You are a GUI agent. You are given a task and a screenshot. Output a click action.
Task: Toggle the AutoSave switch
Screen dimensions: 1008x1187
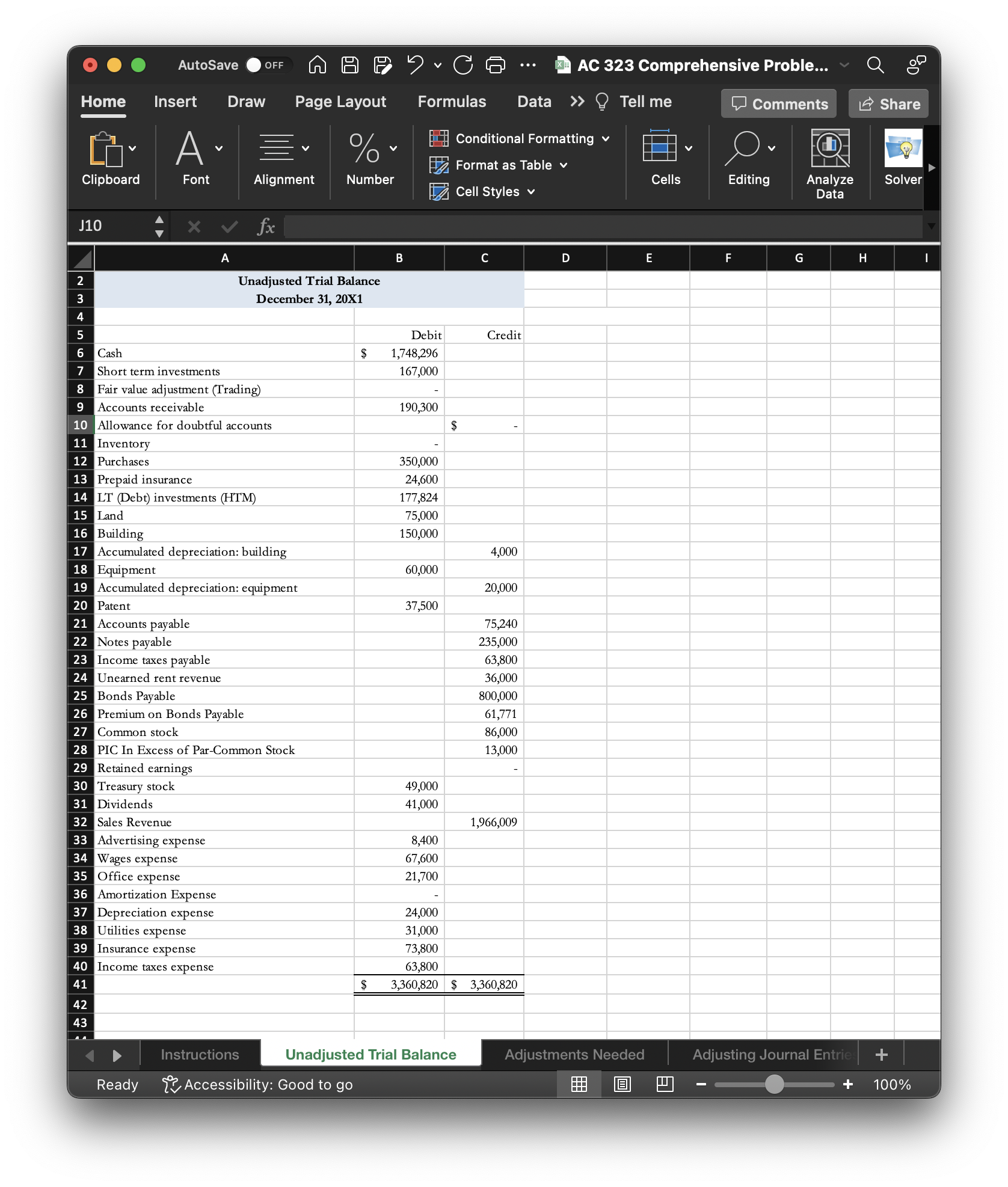click(268, 65)
